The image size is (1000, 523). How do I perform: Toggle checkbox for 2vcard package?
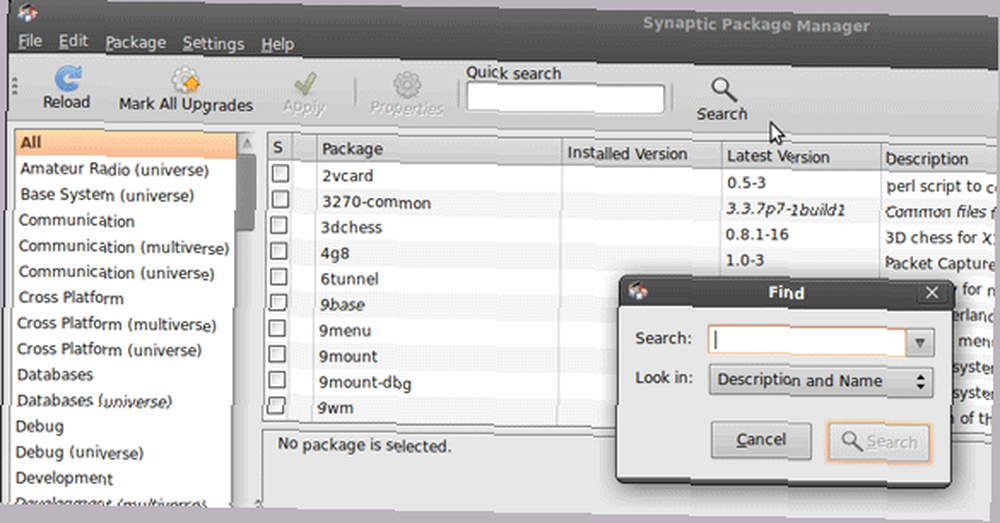pos(280,173)
